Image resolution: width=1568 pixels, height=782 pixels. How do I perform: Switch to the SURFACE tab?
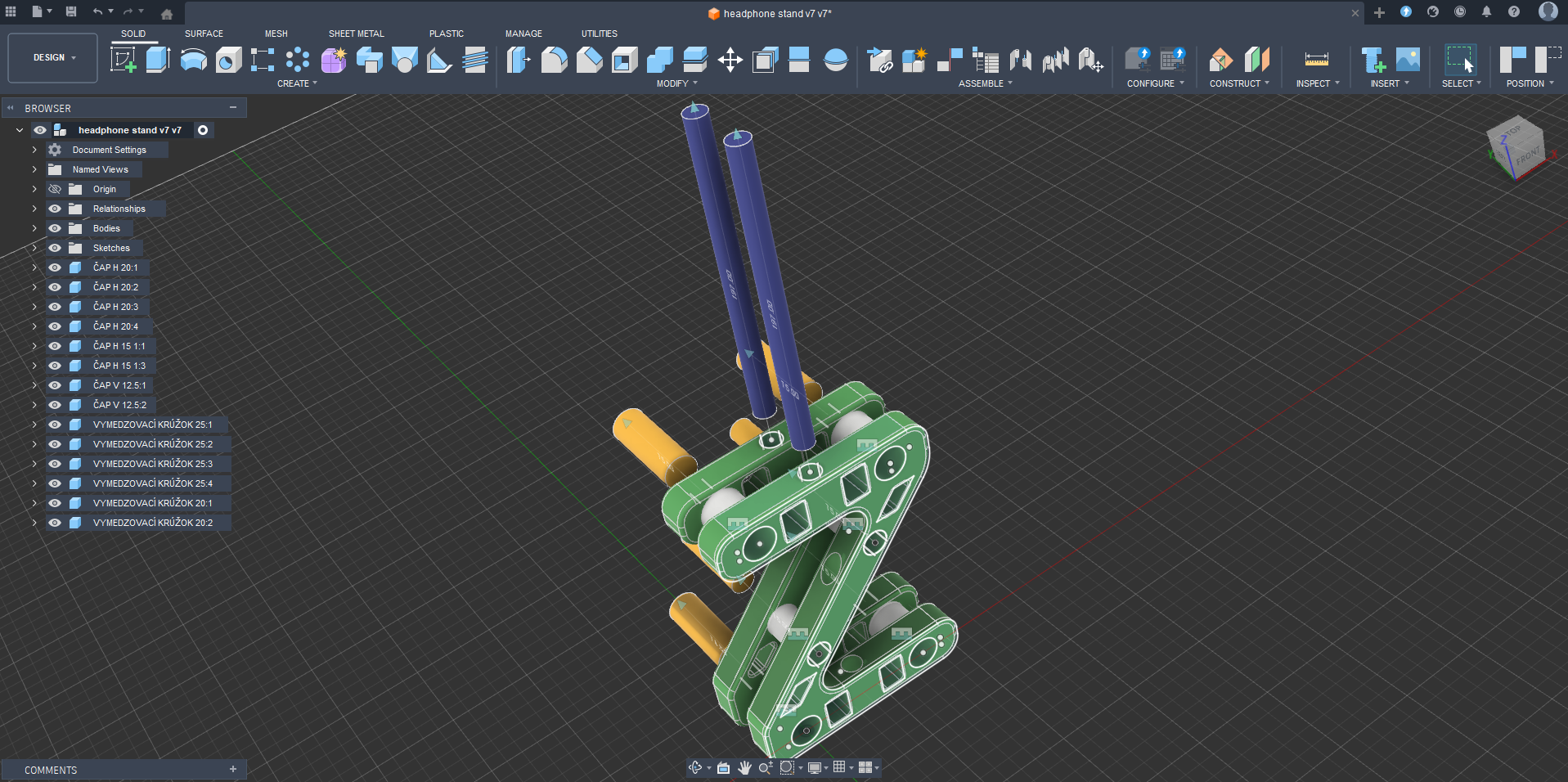pyautogui.click(x=204, y=34)
